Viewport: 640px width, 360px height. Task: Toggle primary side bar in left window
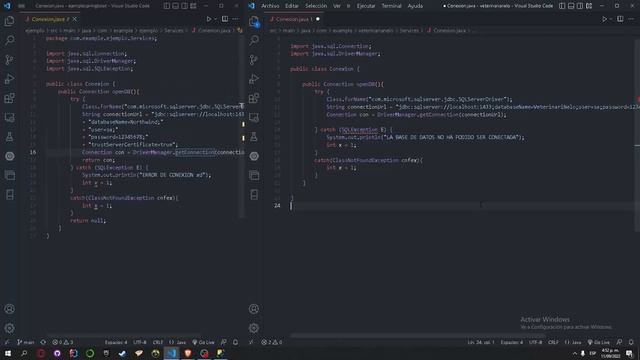(x=167, y=6)
